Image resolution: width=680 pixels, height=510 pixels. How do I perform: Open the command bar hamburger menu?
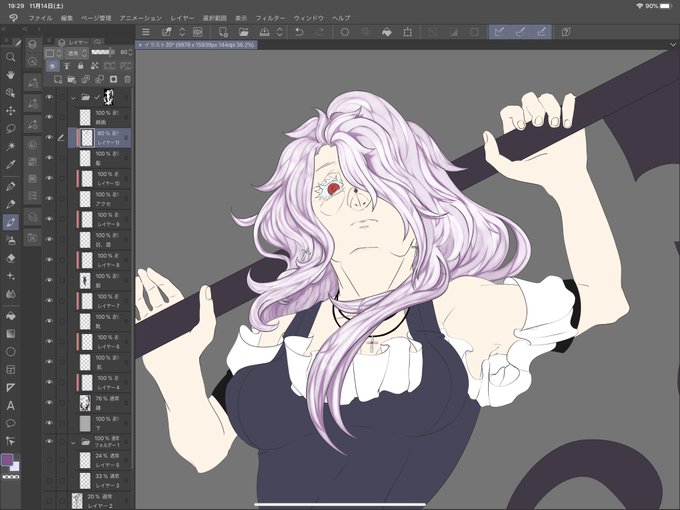pyautogui.click(x=146, y=32)
